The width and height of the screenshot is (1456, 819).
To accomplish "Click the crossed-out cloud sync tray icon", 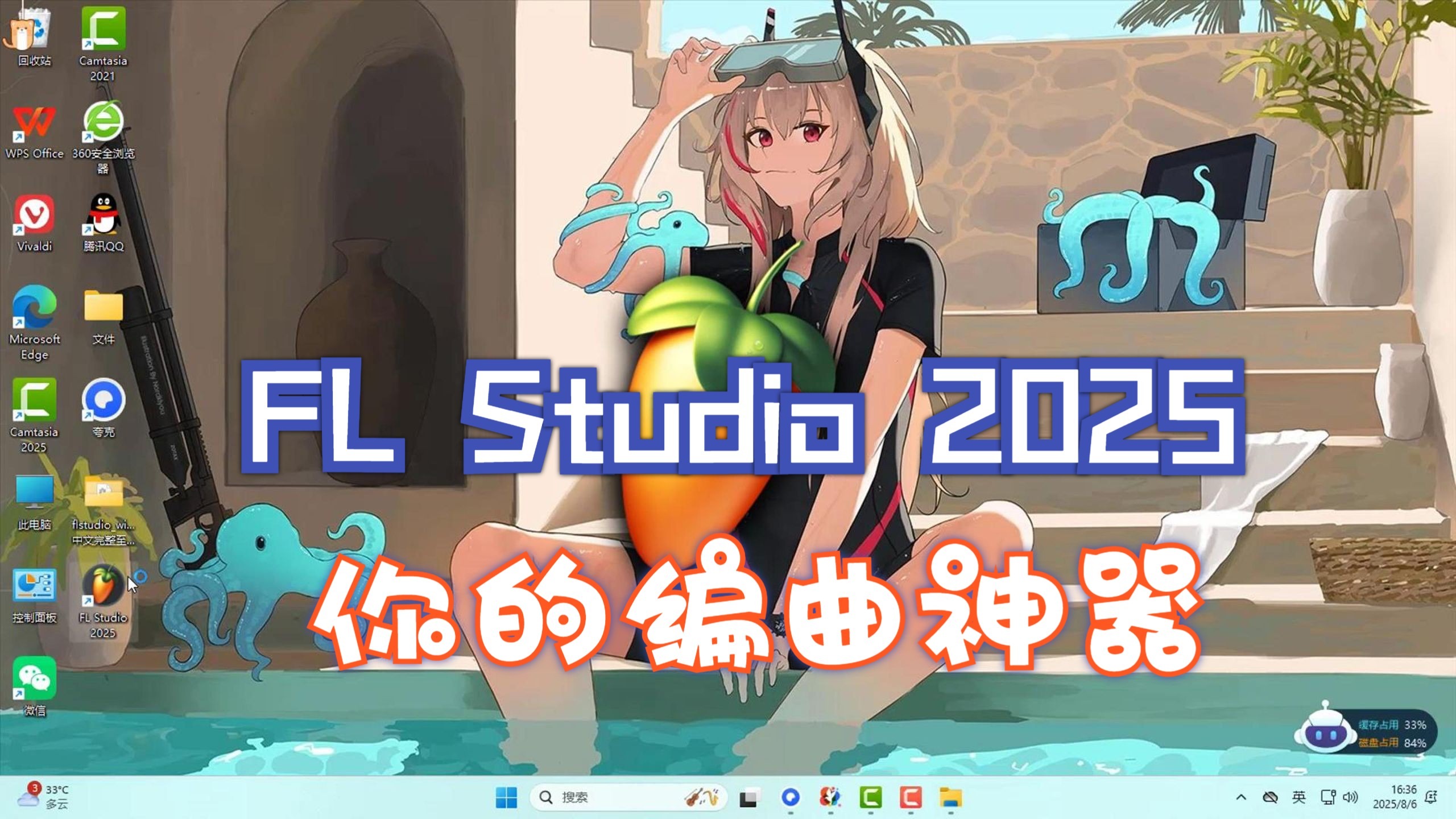I will [1270, 797].
